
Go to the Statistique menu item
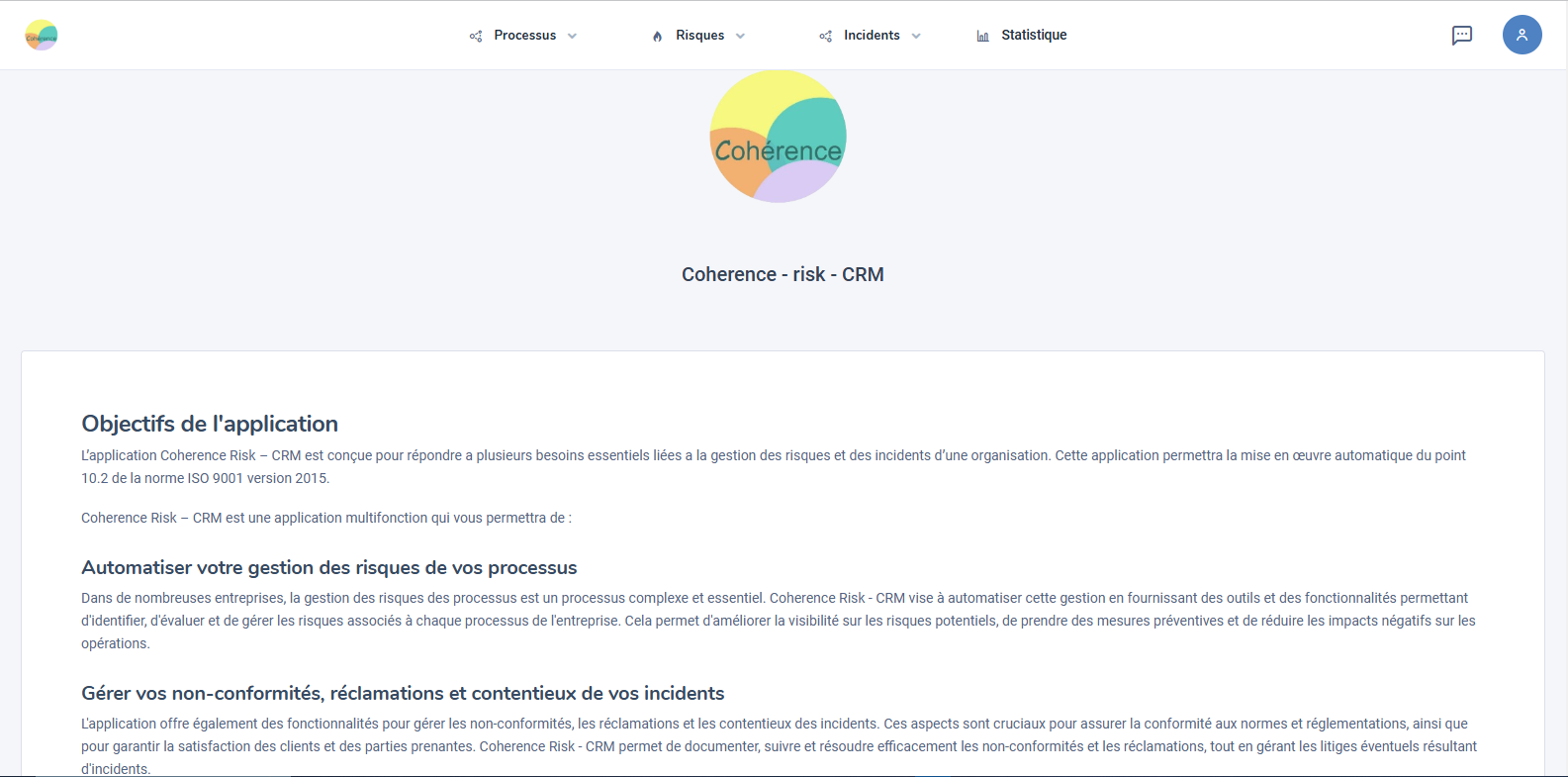click(1034, 35)
